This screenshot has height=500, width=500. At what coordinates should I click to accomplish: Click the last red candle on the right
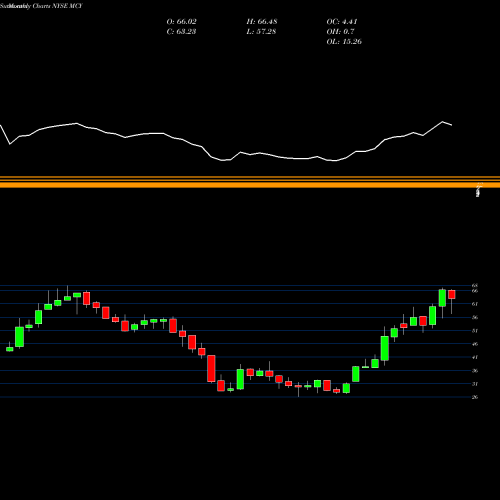tap(452, 294)
